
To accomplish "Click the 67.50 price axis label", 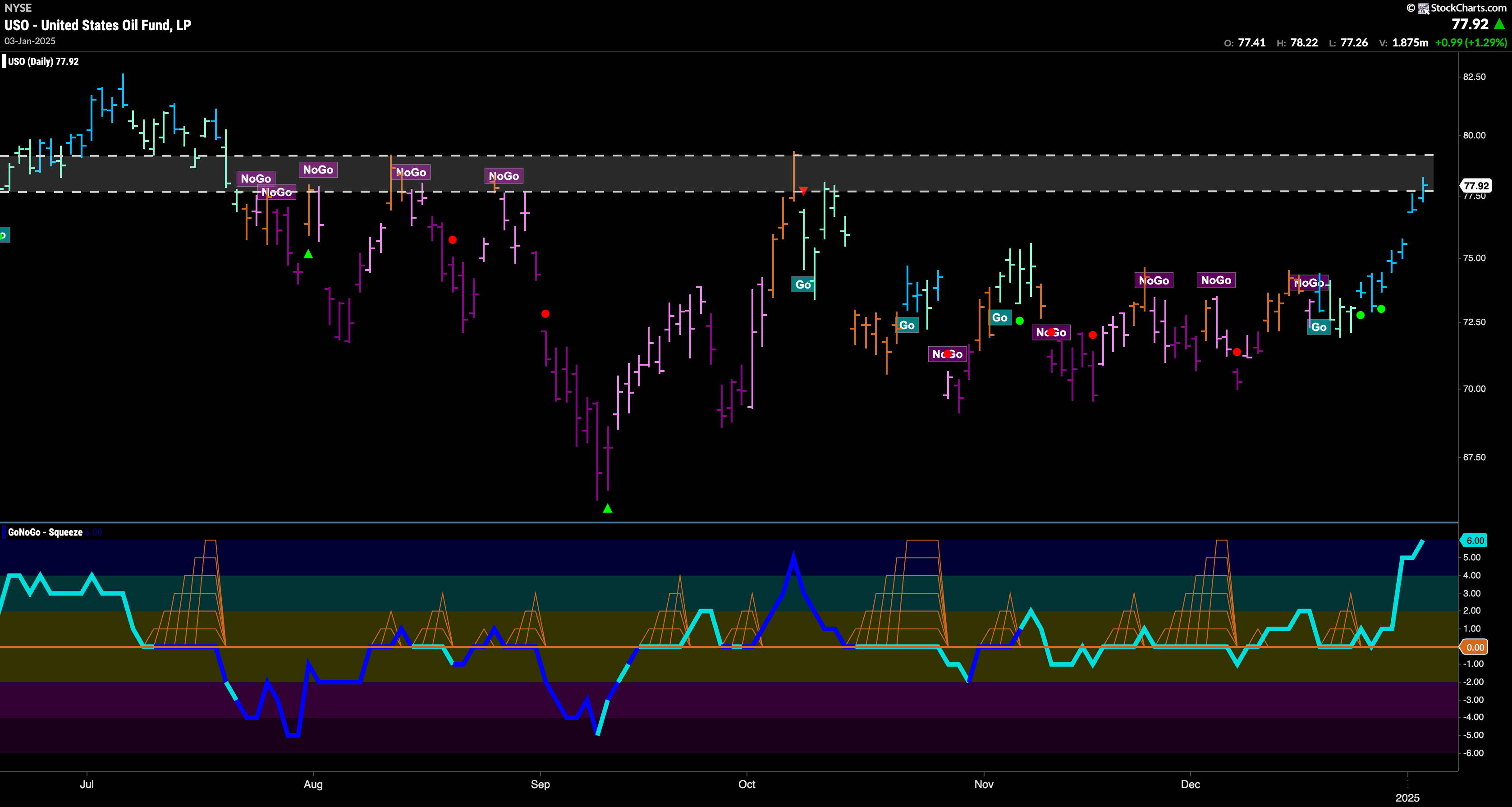I will tap(1475, 457).
